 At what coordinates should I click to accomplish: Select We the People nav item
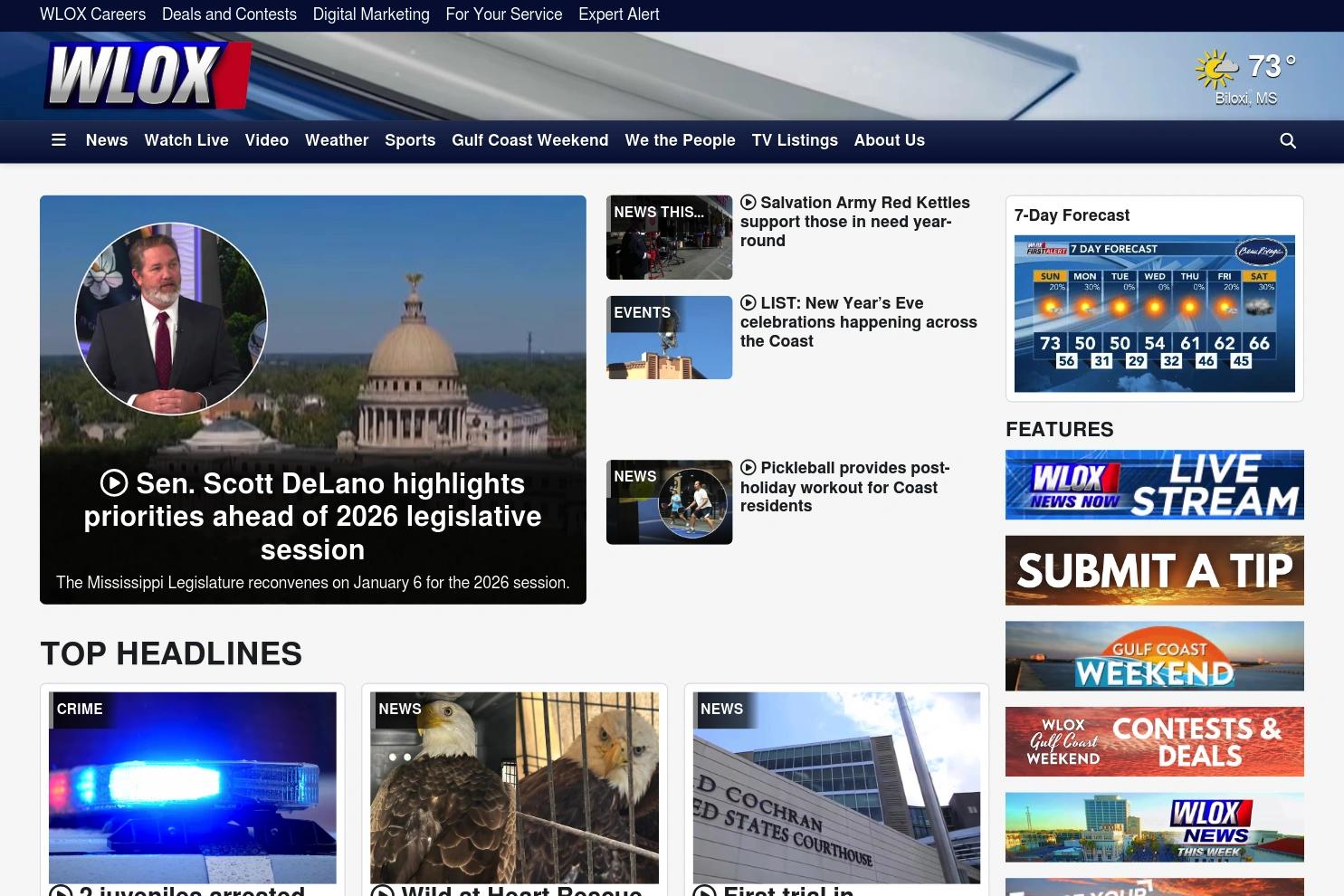coord(680,140)
